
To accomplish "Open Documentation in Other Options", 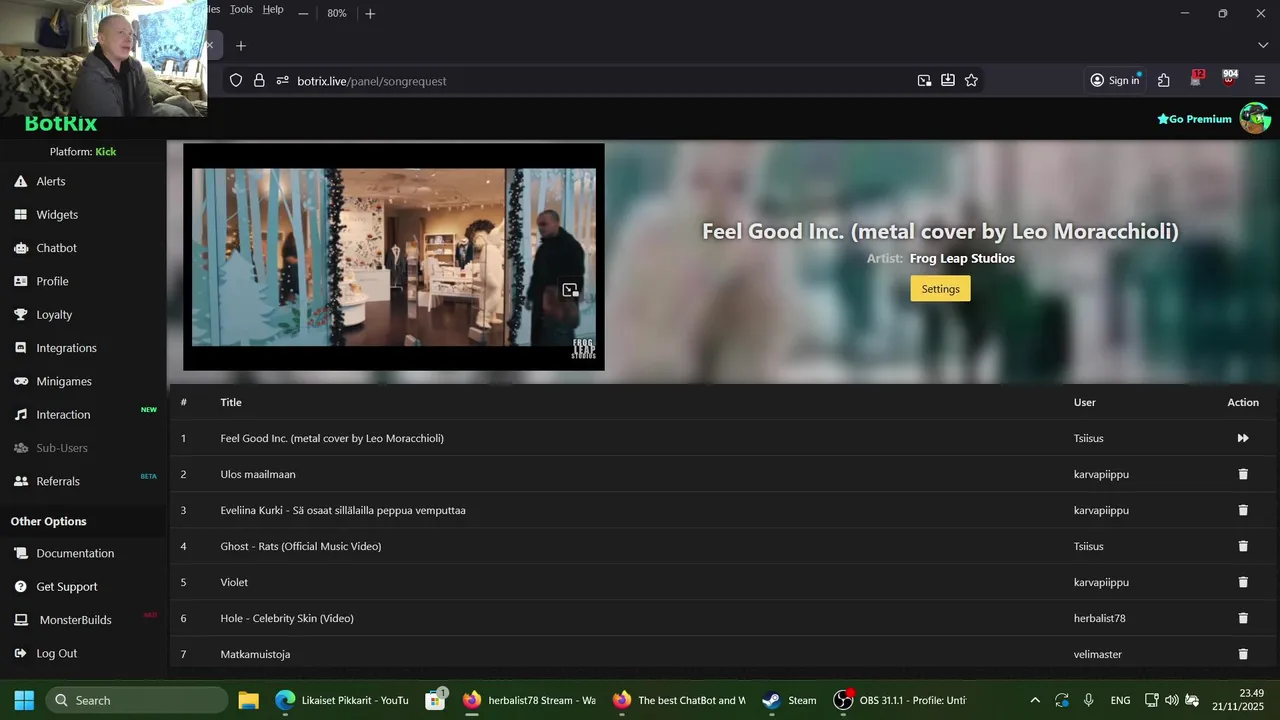I will click(75, 553).
